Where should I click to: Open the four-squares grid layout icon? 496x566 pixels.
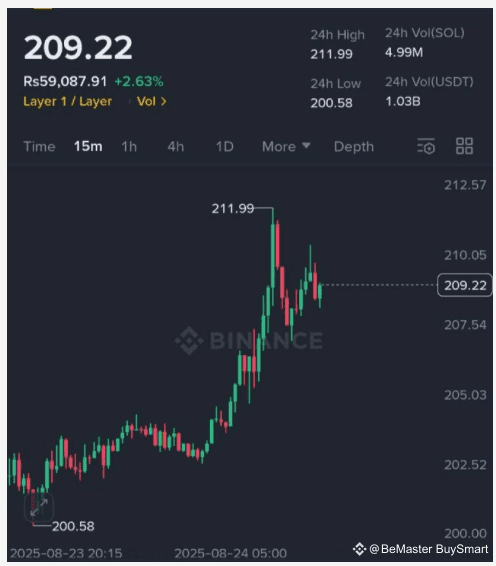click(x=464, y=146)
